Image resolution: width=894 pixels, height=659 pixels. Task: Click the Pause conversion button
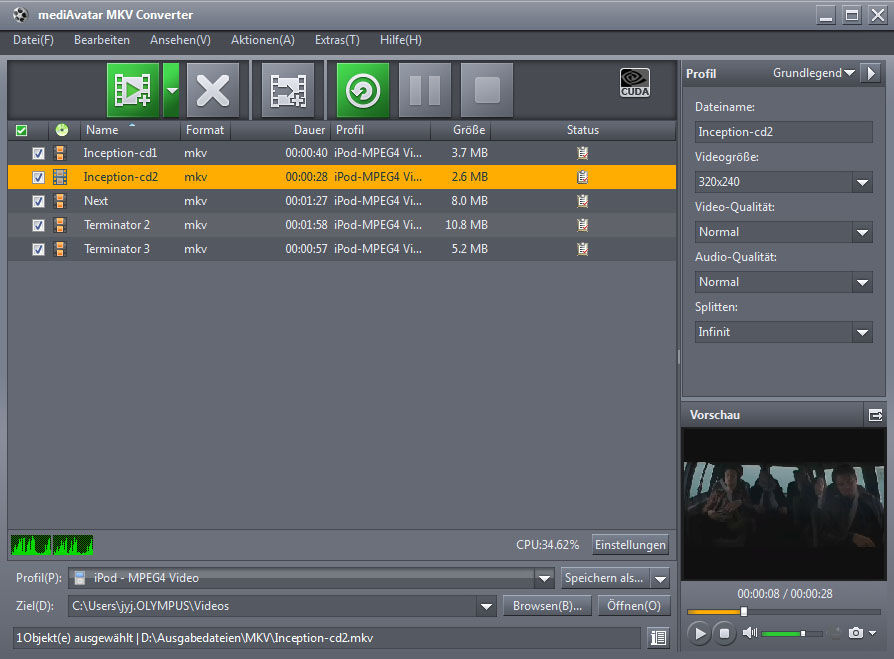coord(425,90)
